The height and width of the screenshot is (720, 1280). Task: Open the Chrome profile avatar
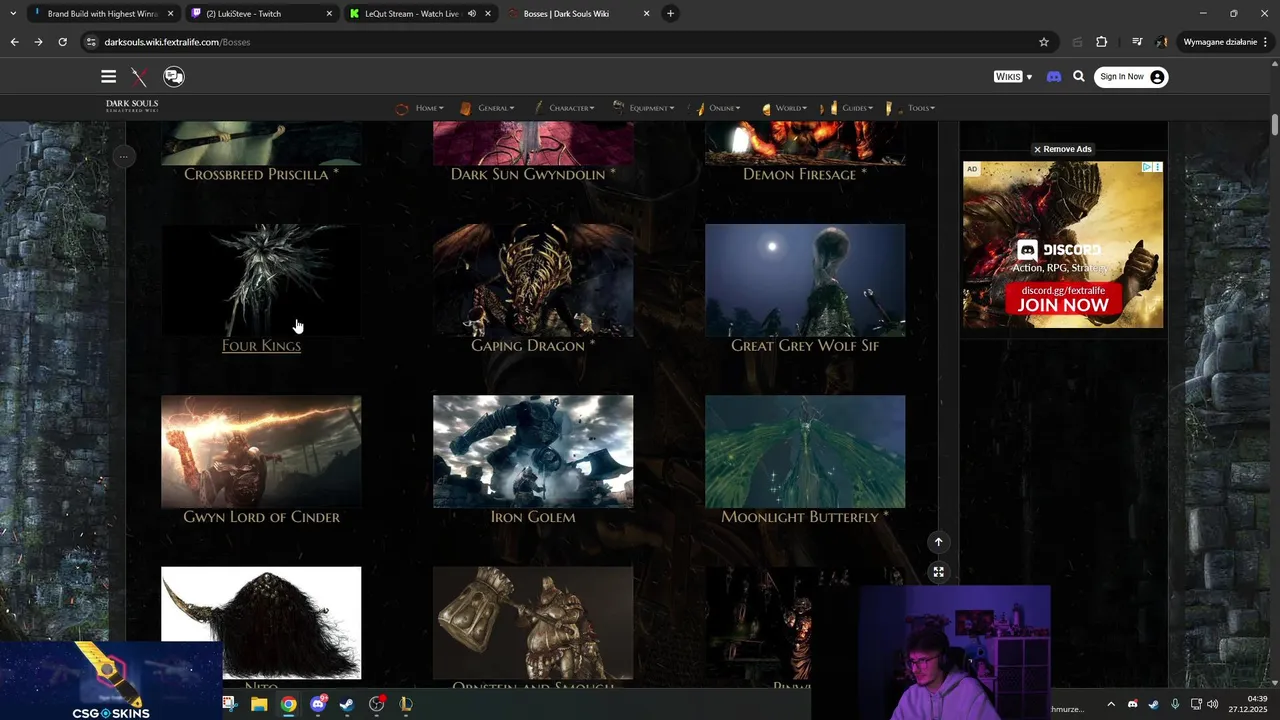1162,42
